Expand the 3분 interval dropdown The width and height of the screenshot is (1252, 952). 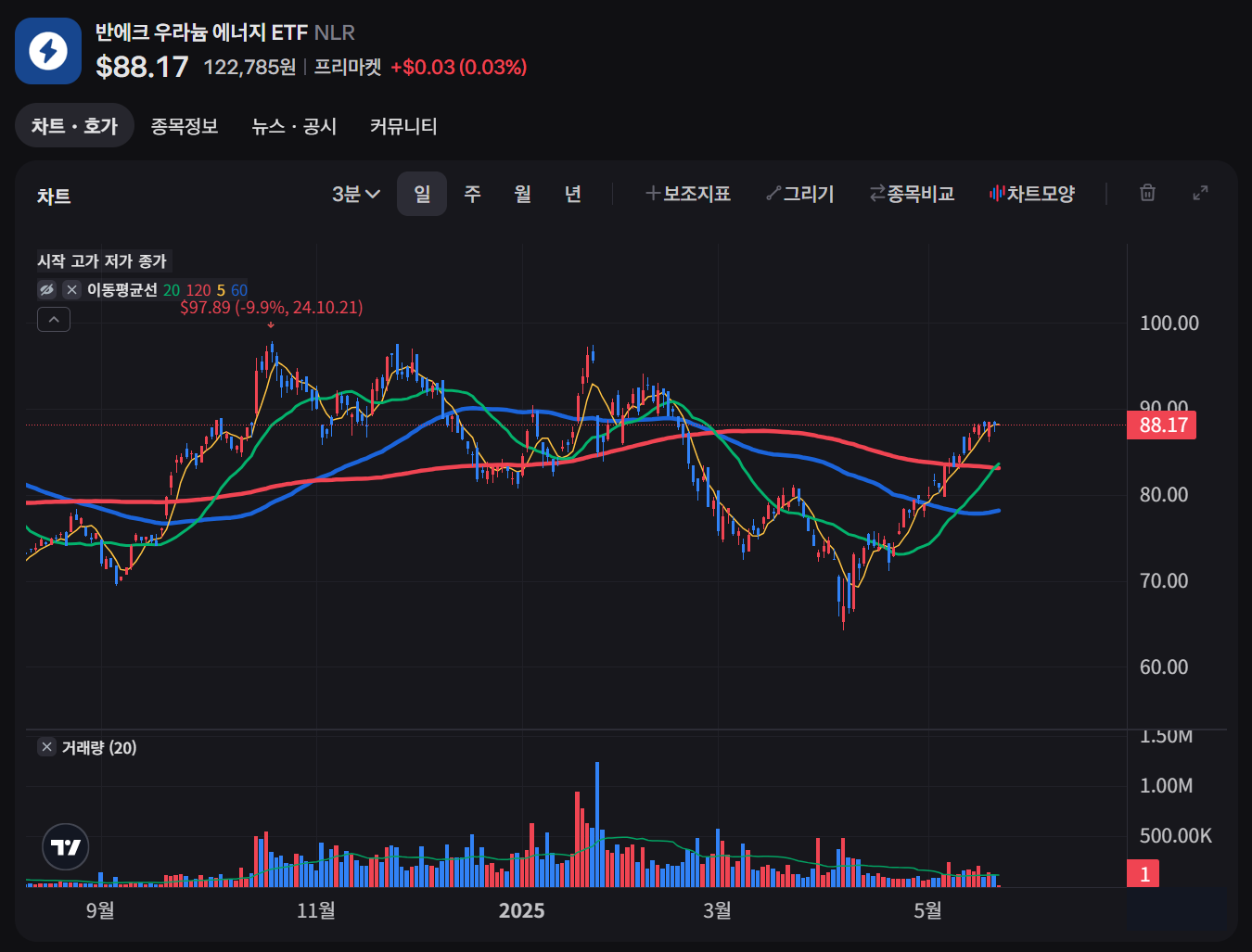(356, 194)
